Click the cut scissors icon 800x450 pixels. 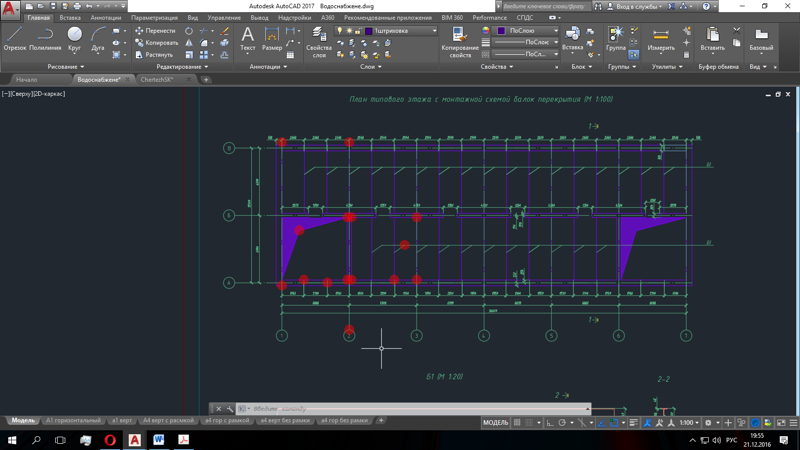point(736,31)
